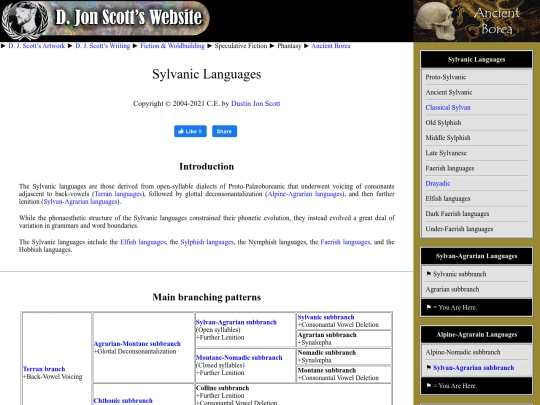This screenshot has width=540, height=405.
Task: Click the Sylvanic Languages page title
Action: tap(207, 74)
